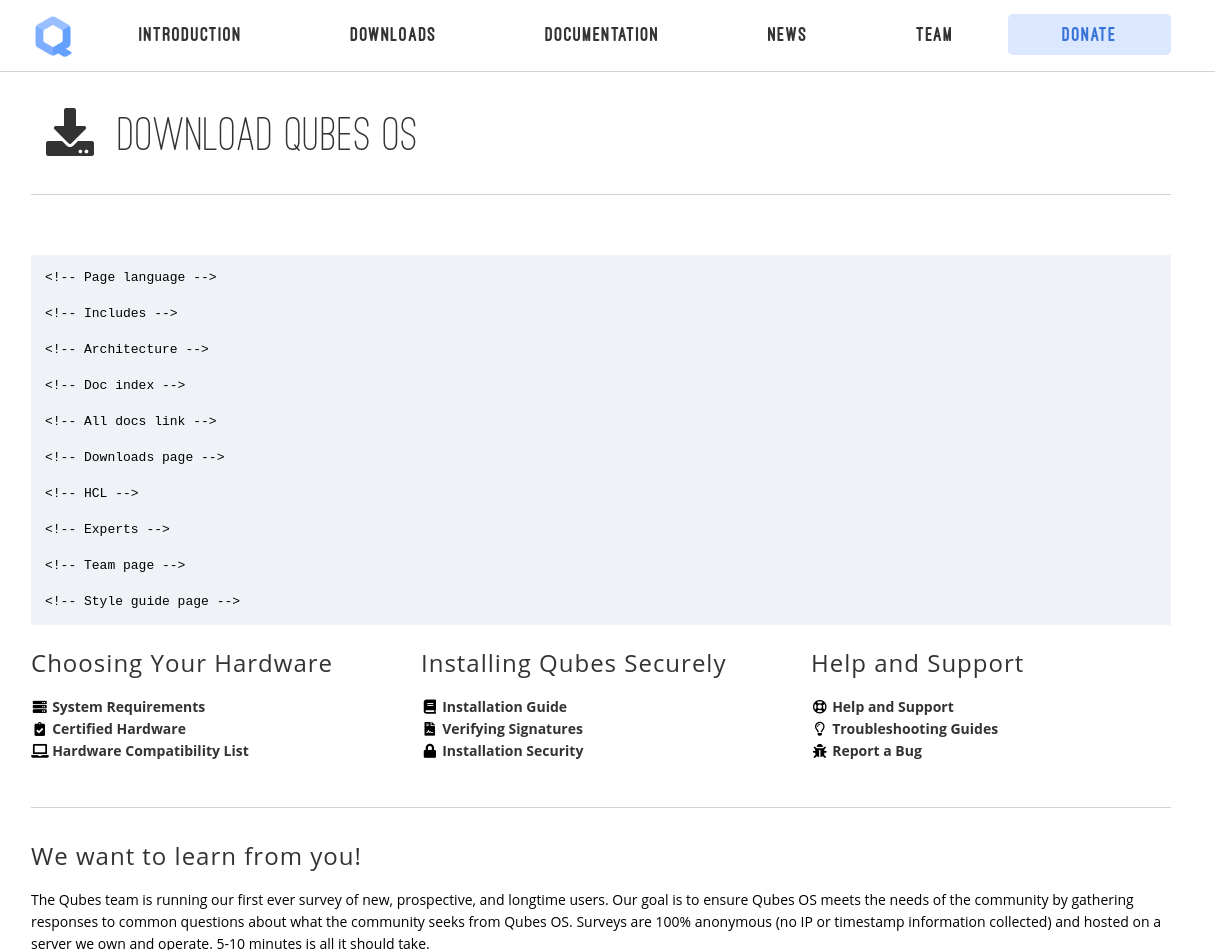Click the server icon next to System Requirements
Image resolution: width=1215 pixels, height=950 pixels.
click(40, 707)
